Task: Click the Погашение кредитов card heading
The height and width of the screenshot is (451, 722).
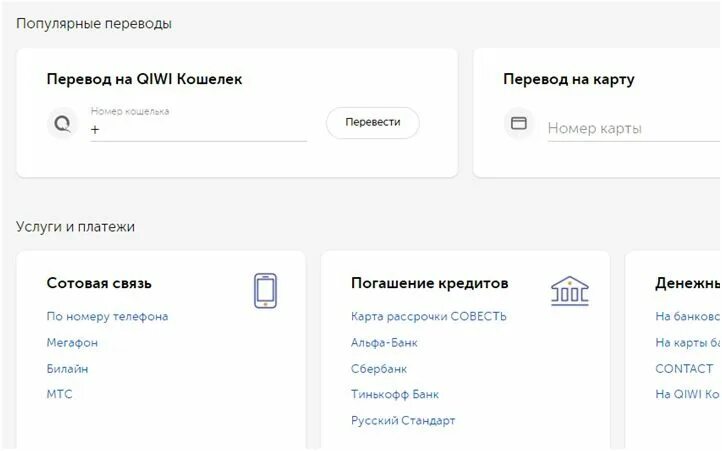Action: pos(430,283)
